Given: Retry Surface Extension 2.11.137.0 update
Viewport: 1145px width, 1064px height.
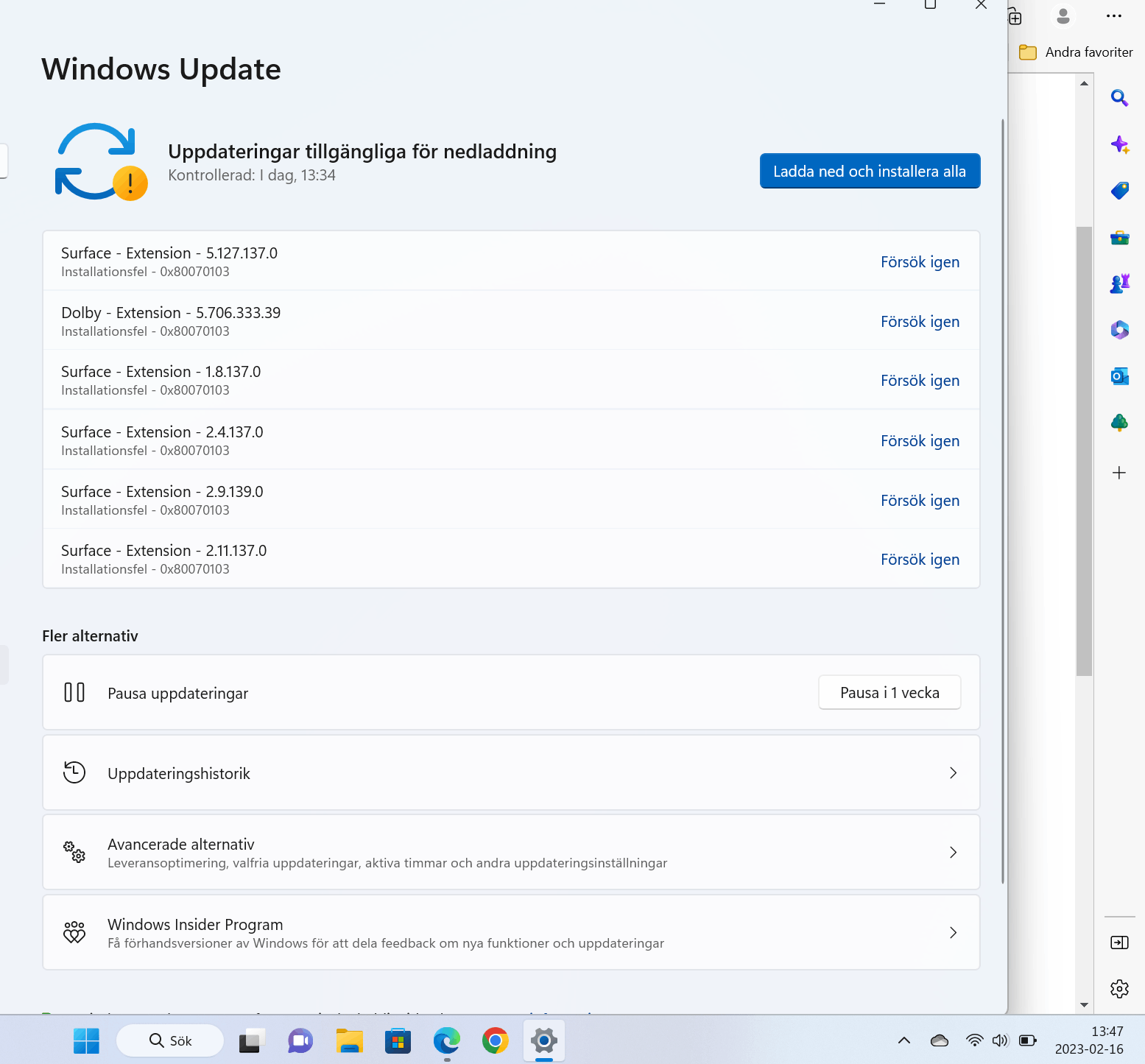Looking at the screenshot, I should (920, 560).
